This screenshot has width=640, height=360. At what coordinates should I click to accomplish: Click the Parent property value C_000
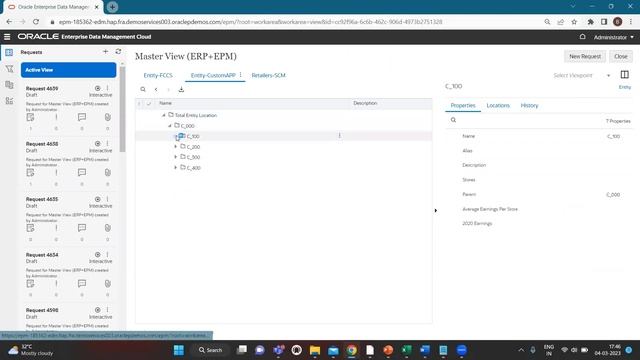(x=613, y=195)
